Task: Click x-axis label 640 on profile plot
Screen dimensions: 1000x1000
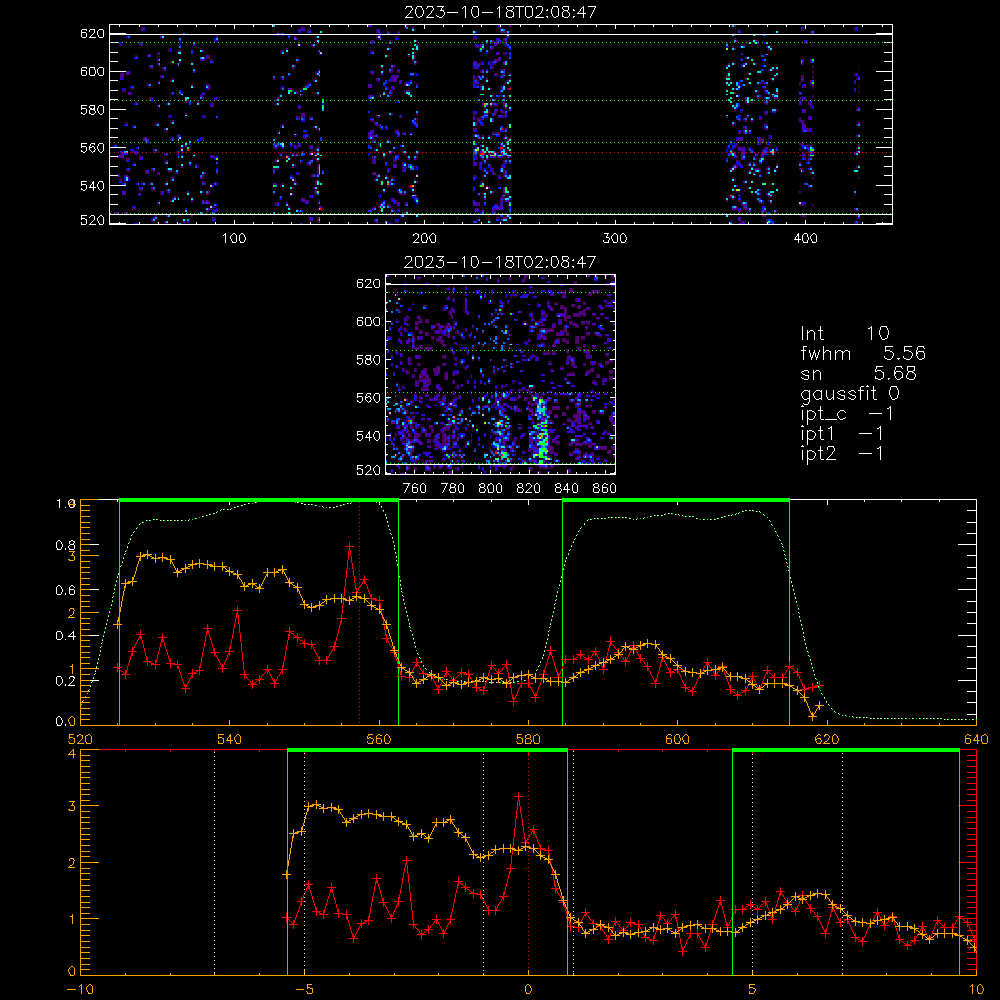Action: pos(976,739)
